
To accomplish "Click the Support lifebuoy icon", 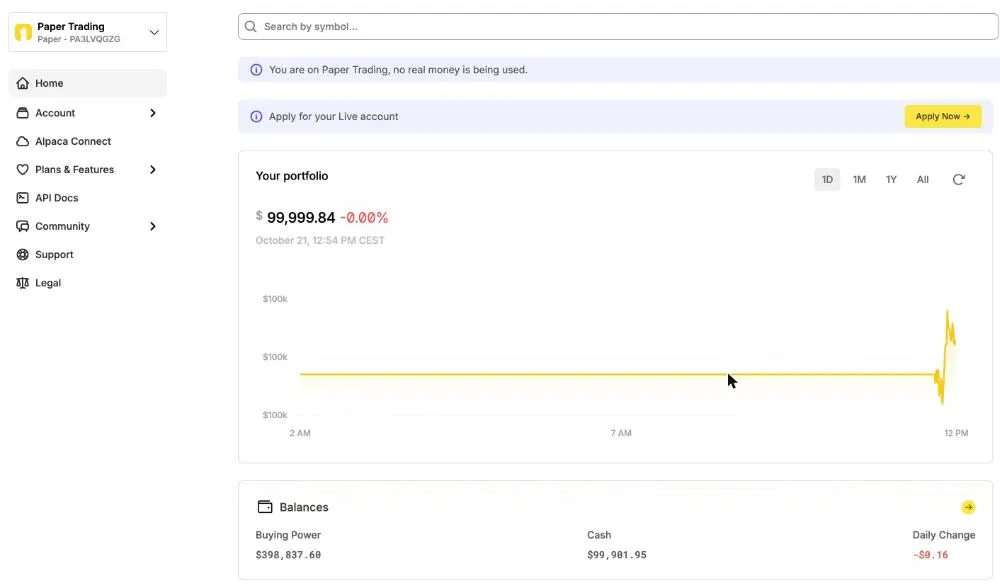I will [22, 255].
